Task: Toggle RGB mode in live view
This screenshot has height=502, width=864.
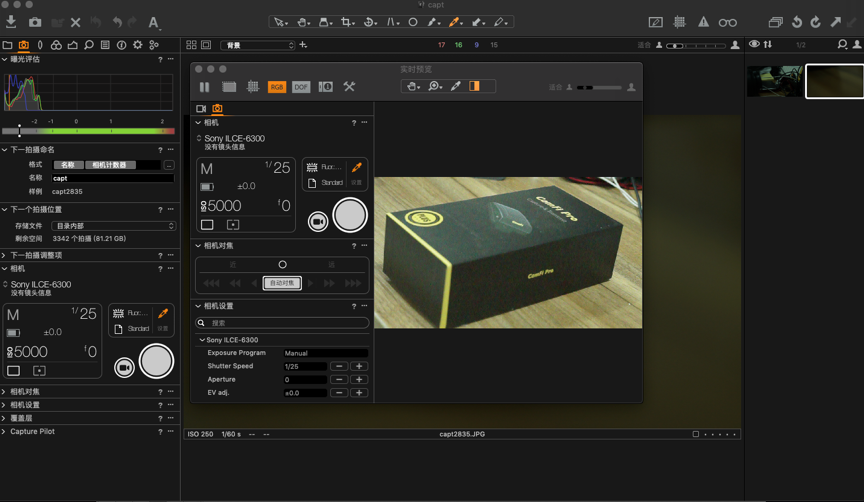Action: (277, 87)
